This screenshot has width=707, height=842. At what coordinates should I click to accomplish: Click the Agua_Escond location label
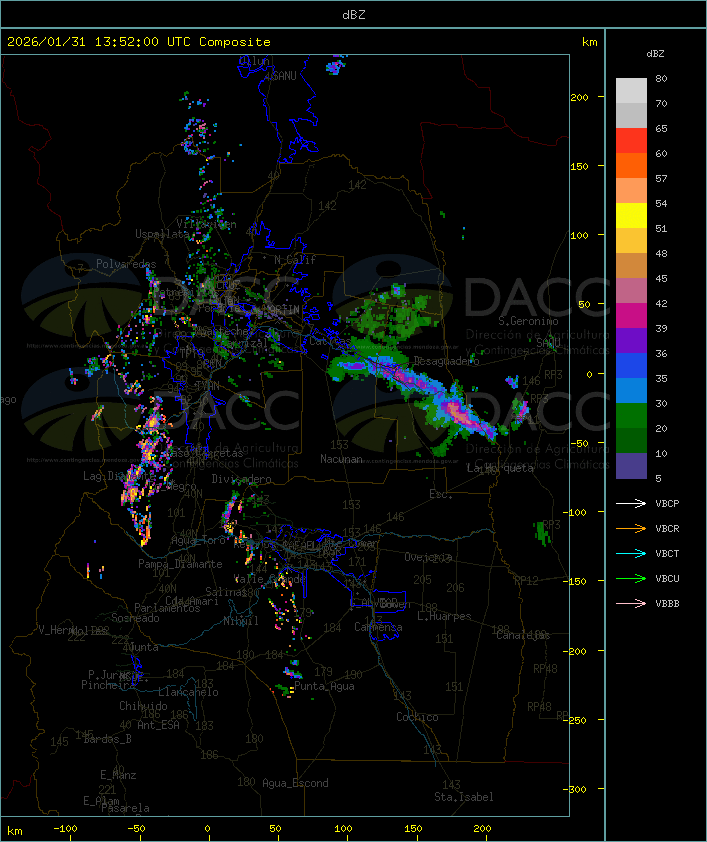295,783
